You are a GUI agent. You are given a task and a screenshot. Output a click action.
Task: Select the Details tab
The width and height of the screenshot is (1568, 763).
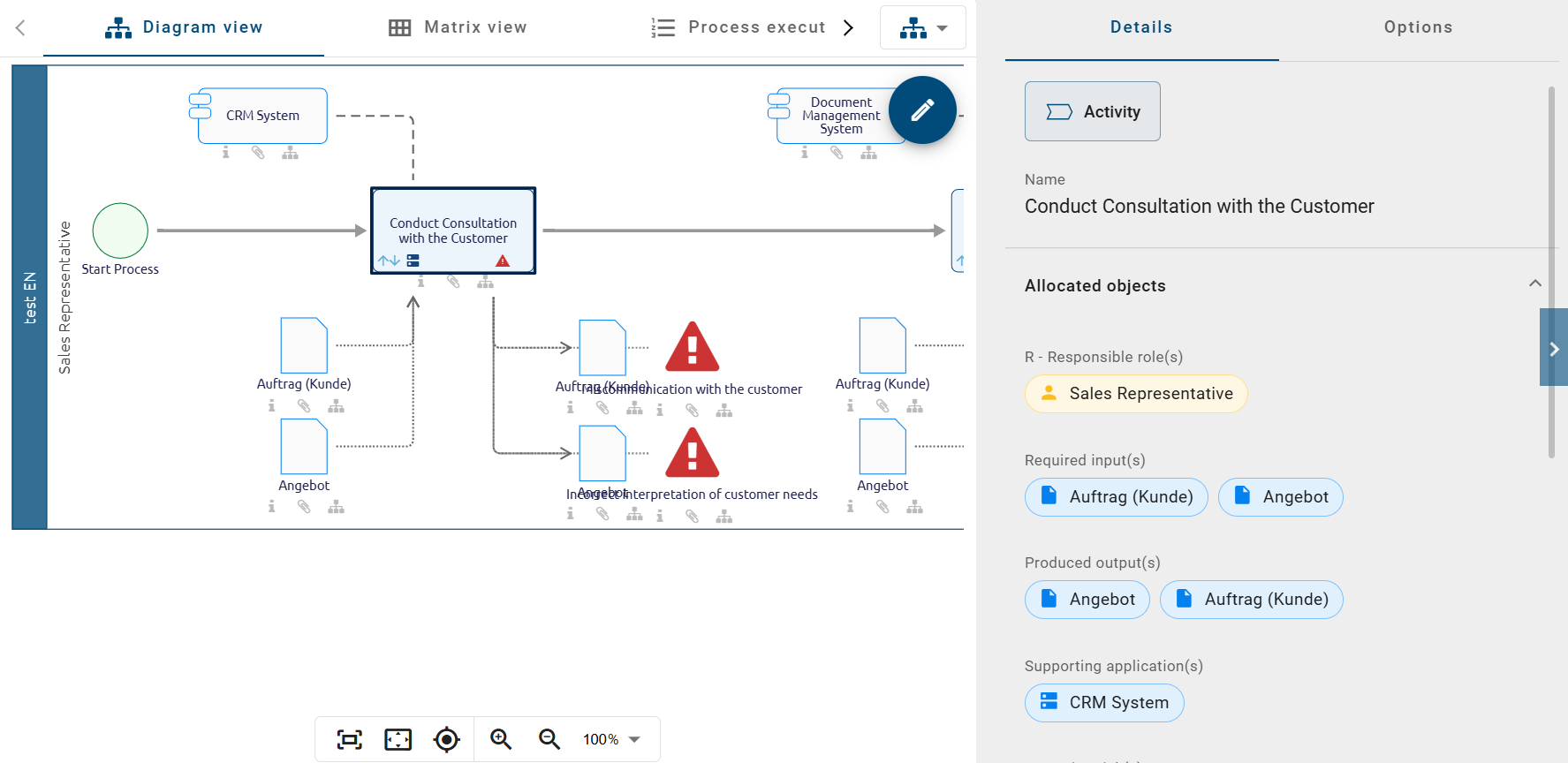coord(1141,28)
